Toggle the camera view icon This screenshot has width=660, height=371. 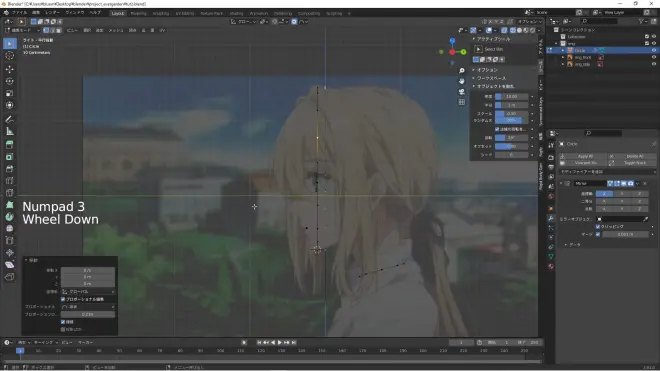click(462, 91)
